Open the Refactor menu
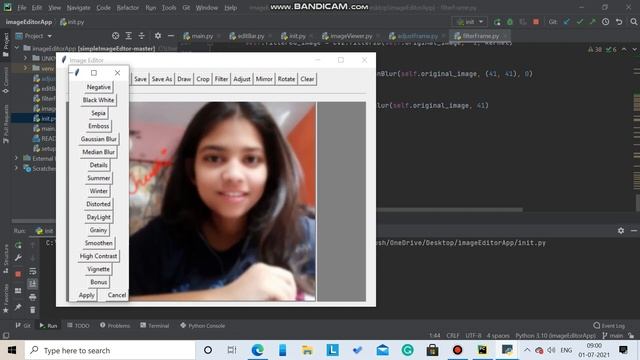Screen dimensions: 640x360 127,8
